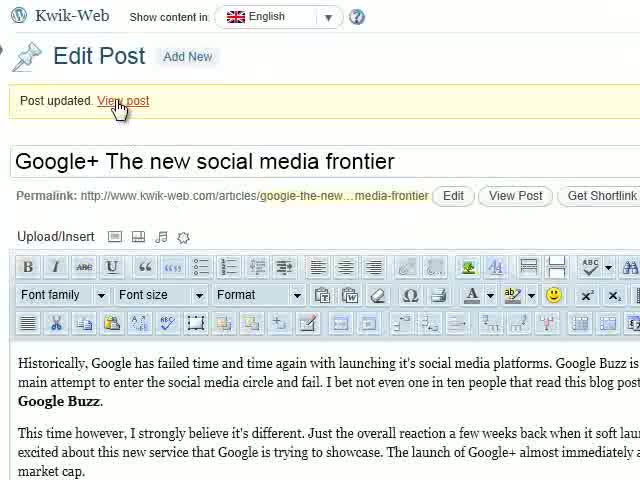Align text center
Viewport: 640px width, 480px height.
click(x=346, y=267)
